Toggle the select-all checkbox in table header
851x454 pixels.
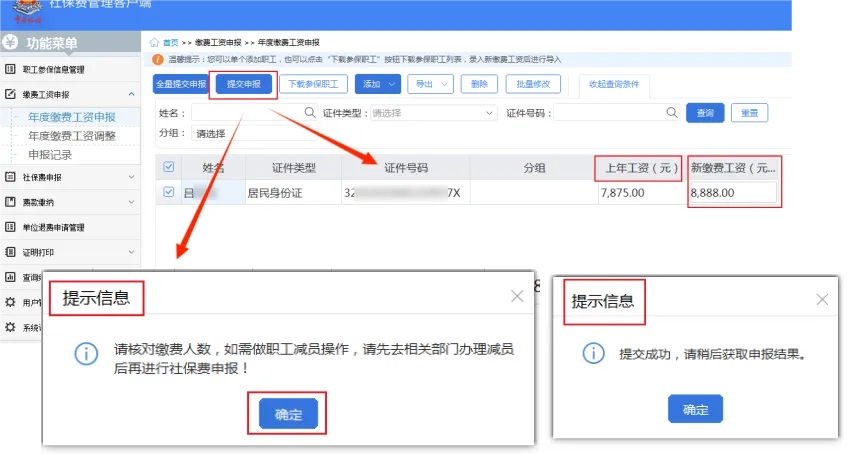pos(168,167)
